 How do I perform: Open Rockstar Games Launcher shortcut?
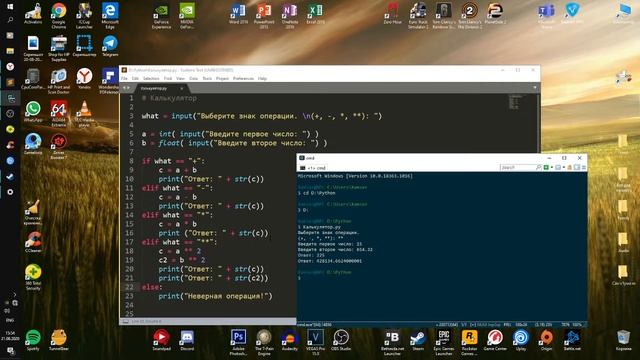pos(469,342)
